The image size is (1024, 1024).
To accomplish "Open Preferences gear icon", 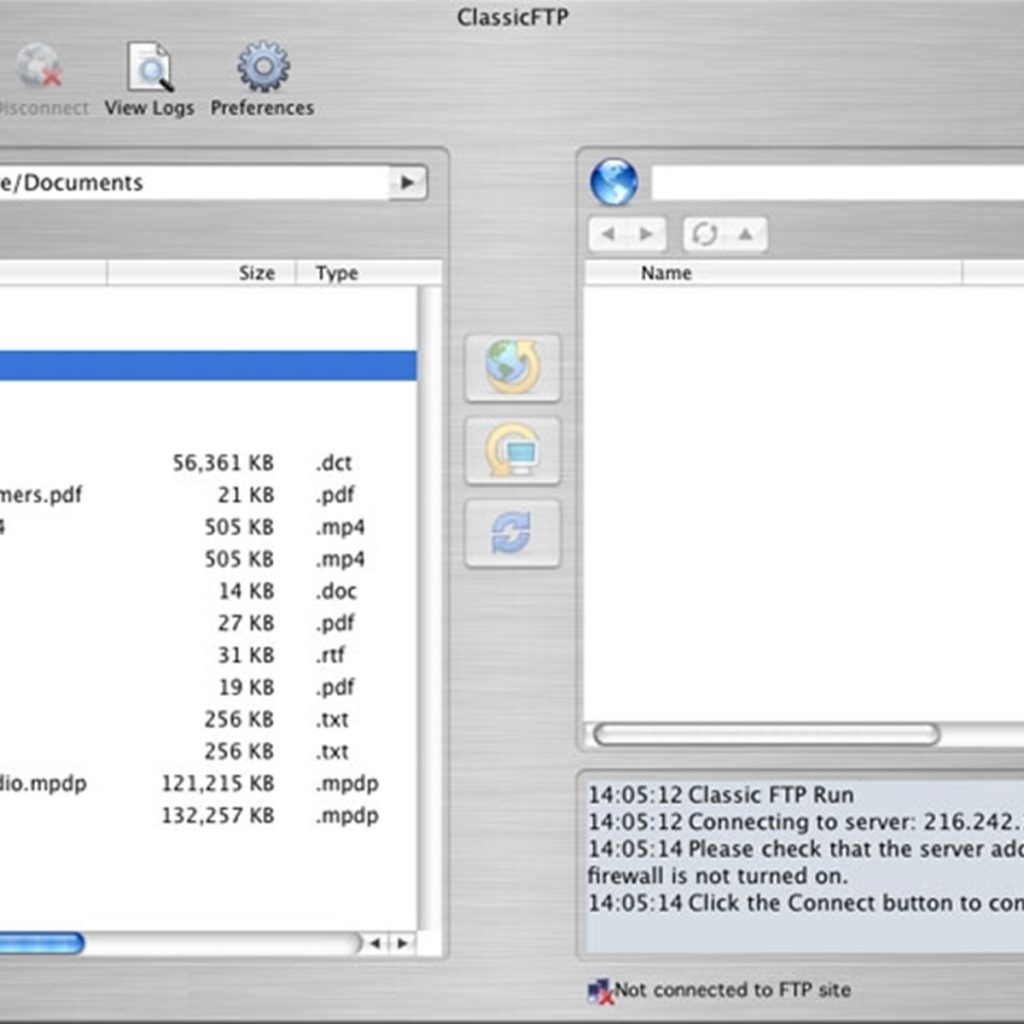I will 263,67.
